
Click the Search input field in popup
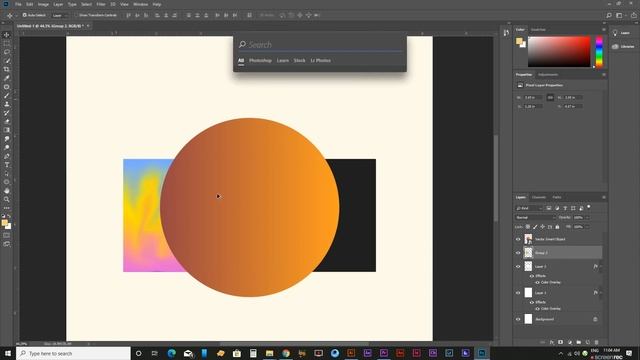[320, 44]
